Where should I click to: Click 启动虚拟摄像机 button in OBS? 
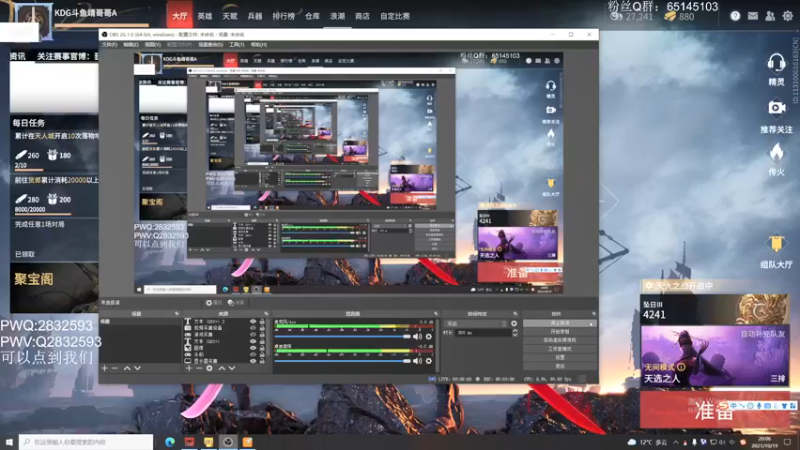coord(560,340)
